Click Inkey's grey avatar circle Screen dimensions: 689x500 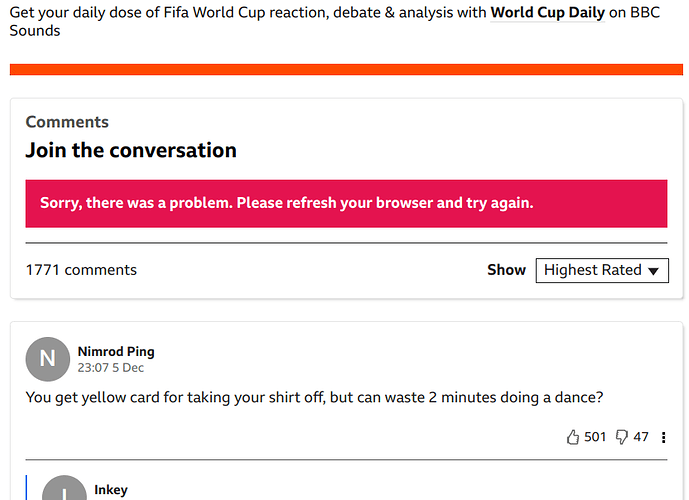[x=64, y=488]
